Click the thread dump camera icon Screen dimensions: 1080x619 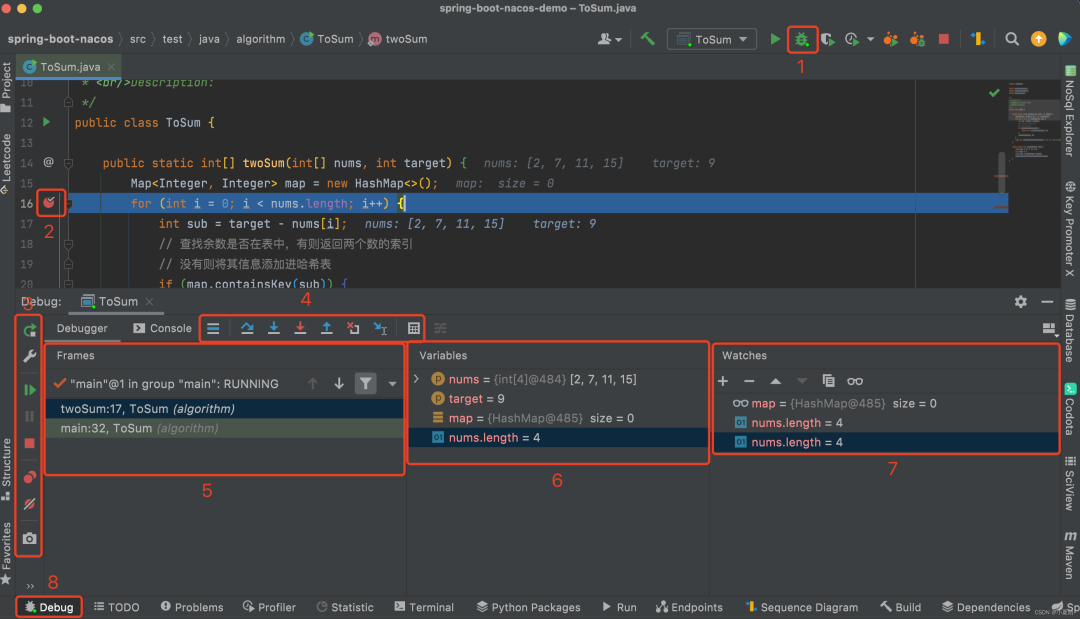coord(28,537)
